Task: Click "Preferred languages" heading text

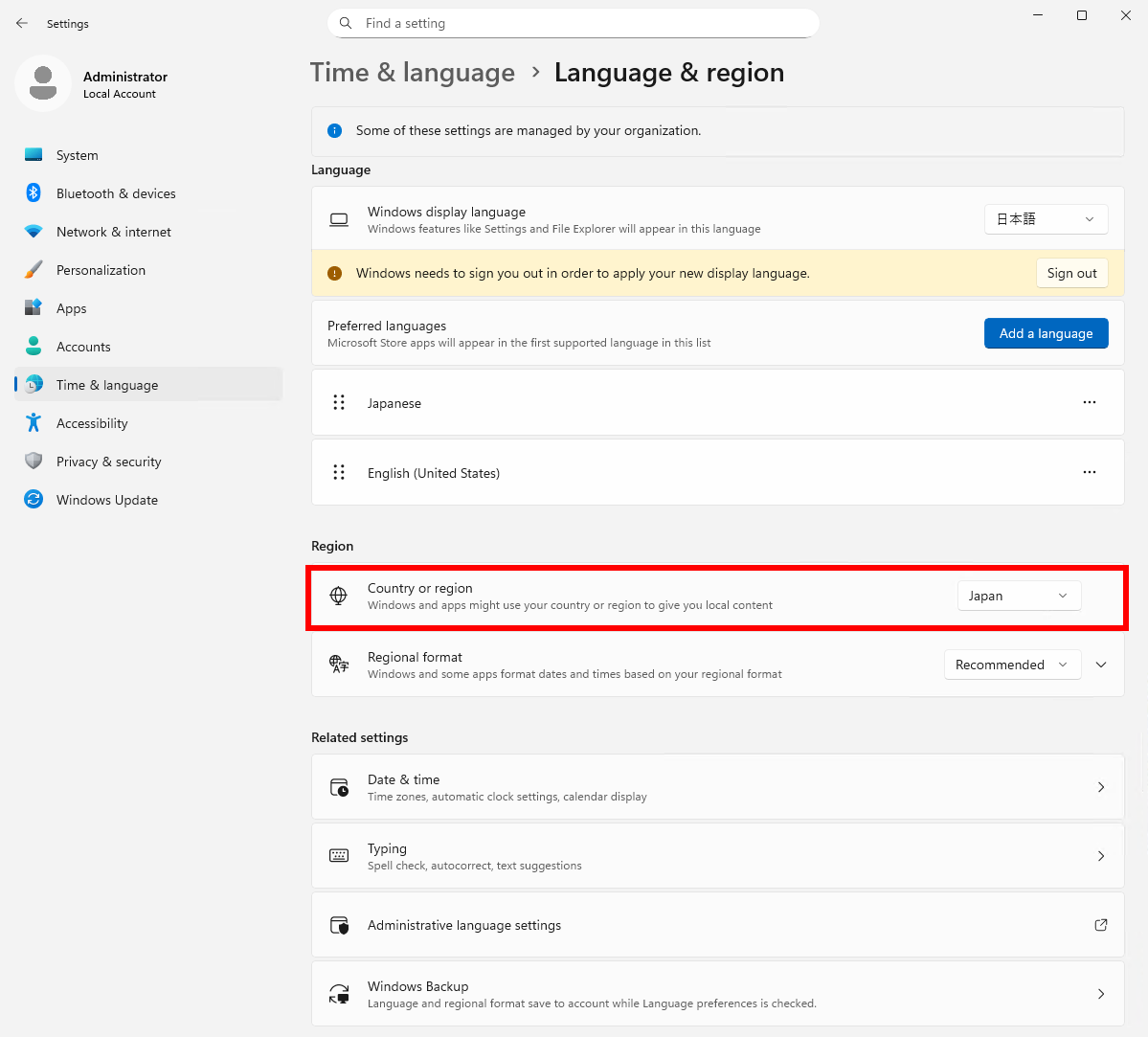Action: (387, 326)
